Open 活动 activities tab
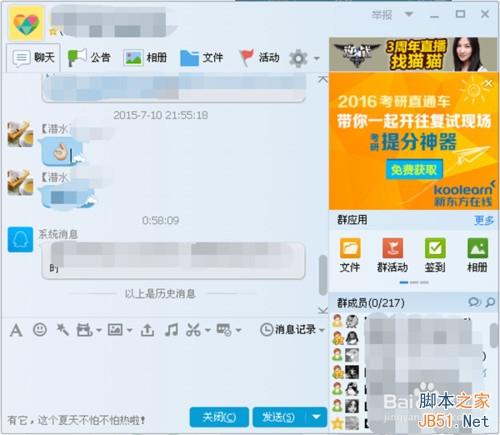The height and width of the screenshot is (435, 500). click(260, 57)
